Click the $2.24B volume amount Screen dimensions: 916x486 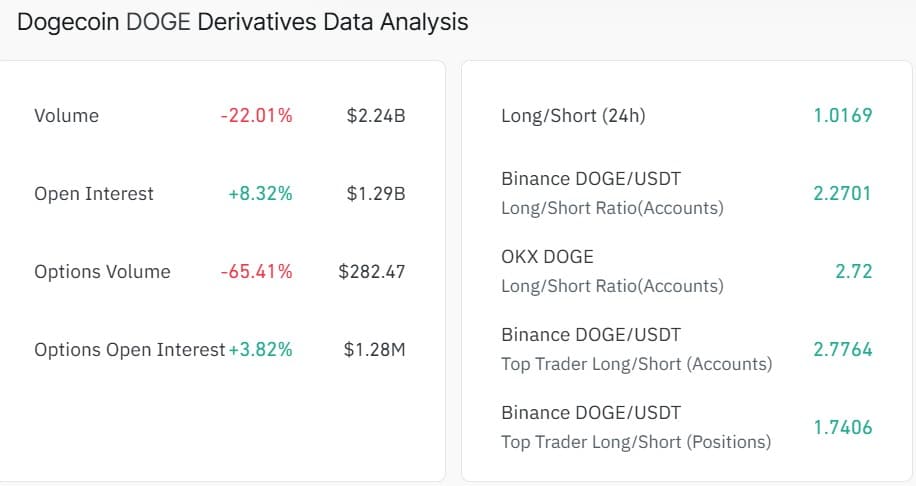pyautogui.click(x=375, y=116)
